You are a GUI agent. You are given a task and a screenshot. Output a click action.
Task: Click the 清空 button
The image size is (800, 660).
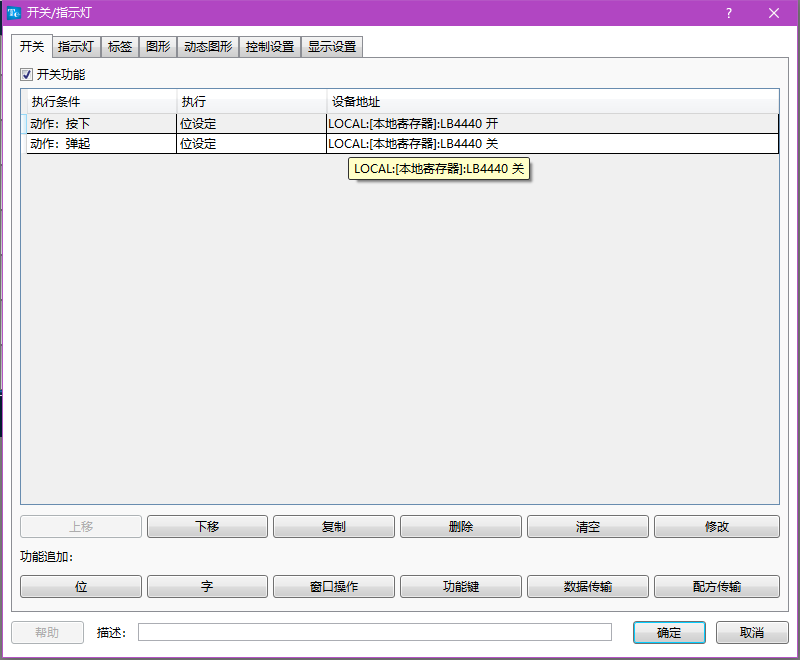click(588, 526)
